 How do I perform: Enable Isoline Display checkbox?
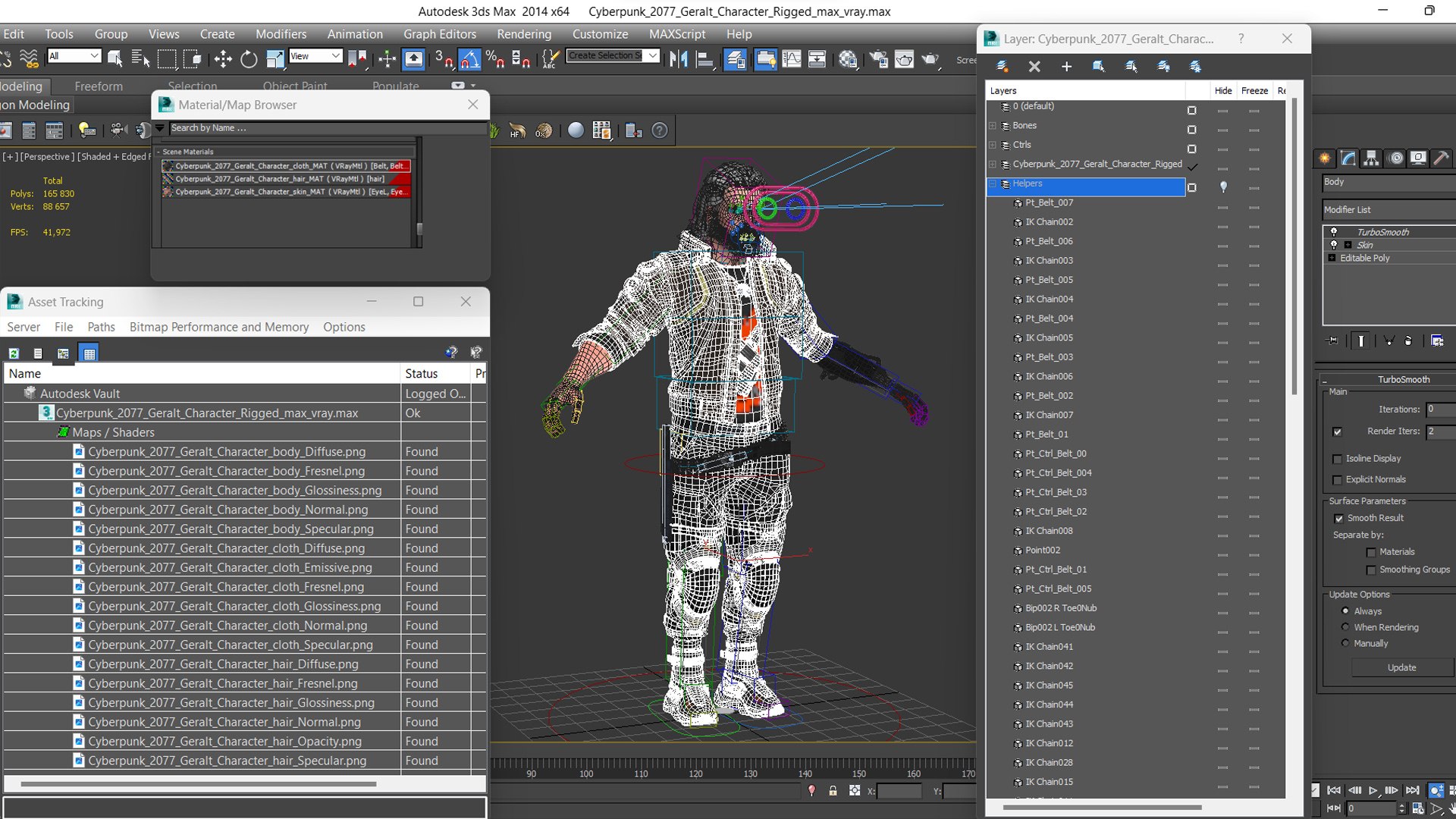tap(1337, 459)
